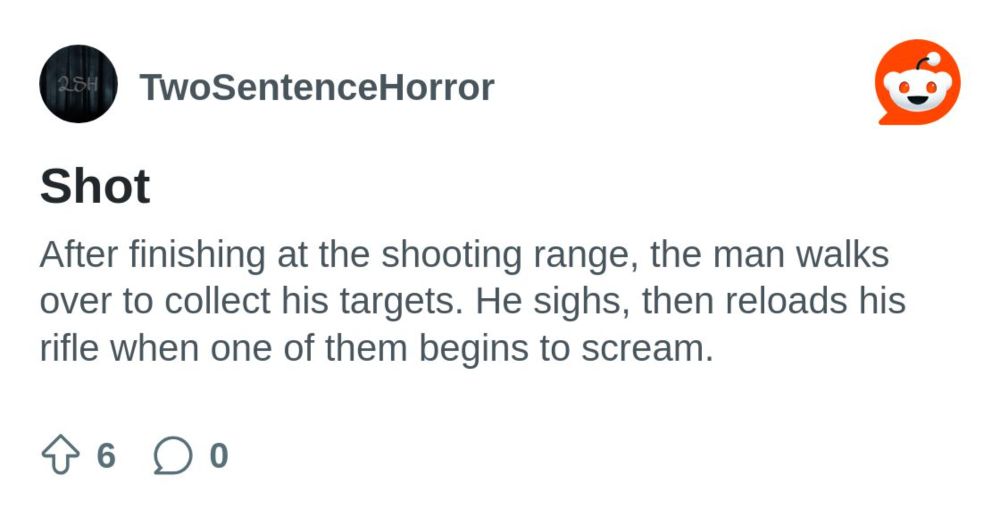Image resolution: width=1000 pixels, height=521 pixels.
Task: Upvote the post titled Shot
Action: [61, 455]
